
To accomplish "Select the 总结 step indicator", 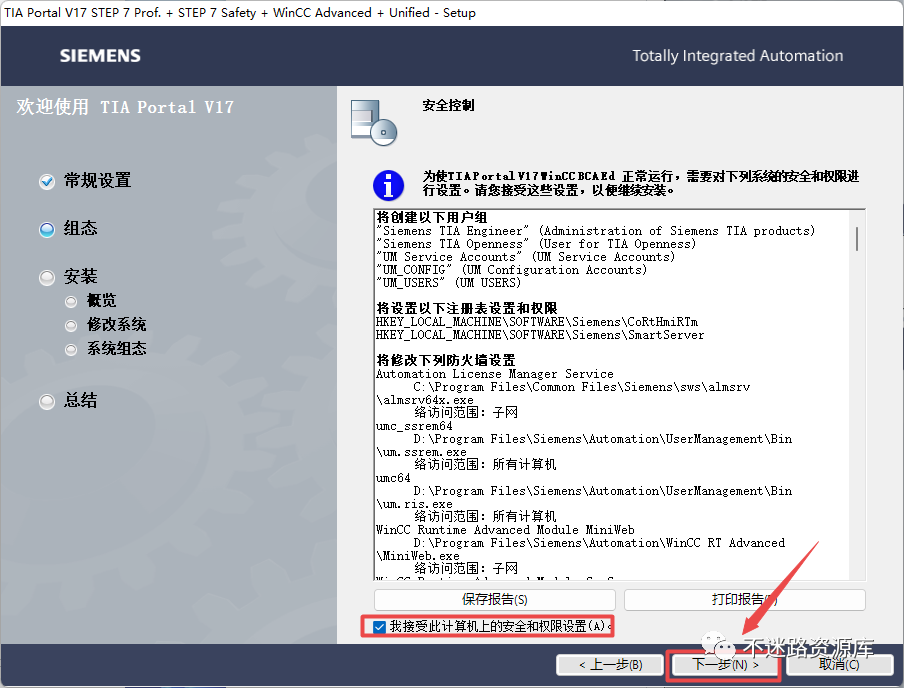I will tap(47, 401).
